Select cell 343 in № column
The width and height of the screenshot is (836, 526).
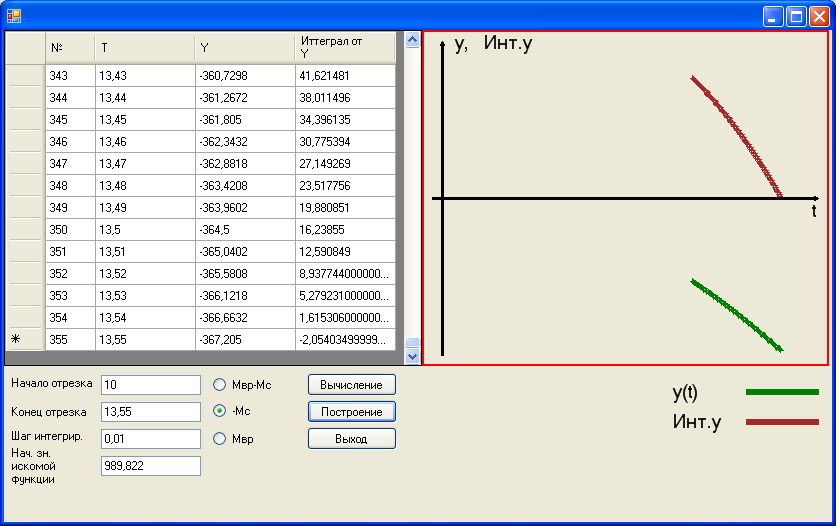coord(70,76)
